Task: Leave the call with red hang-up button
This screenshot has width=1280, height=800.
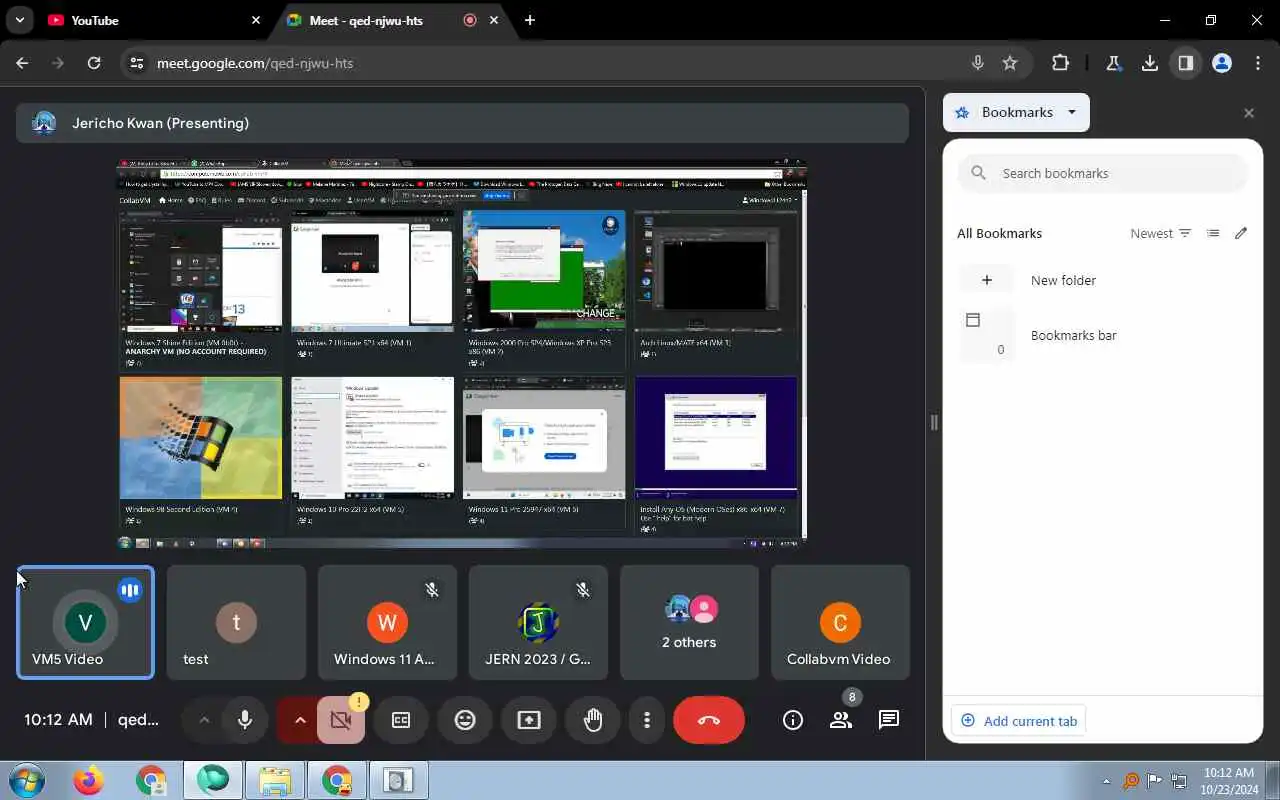Action: [x=709, y=720]
